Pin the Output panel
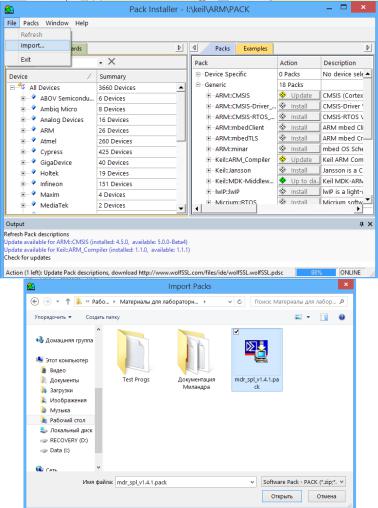 362,224
